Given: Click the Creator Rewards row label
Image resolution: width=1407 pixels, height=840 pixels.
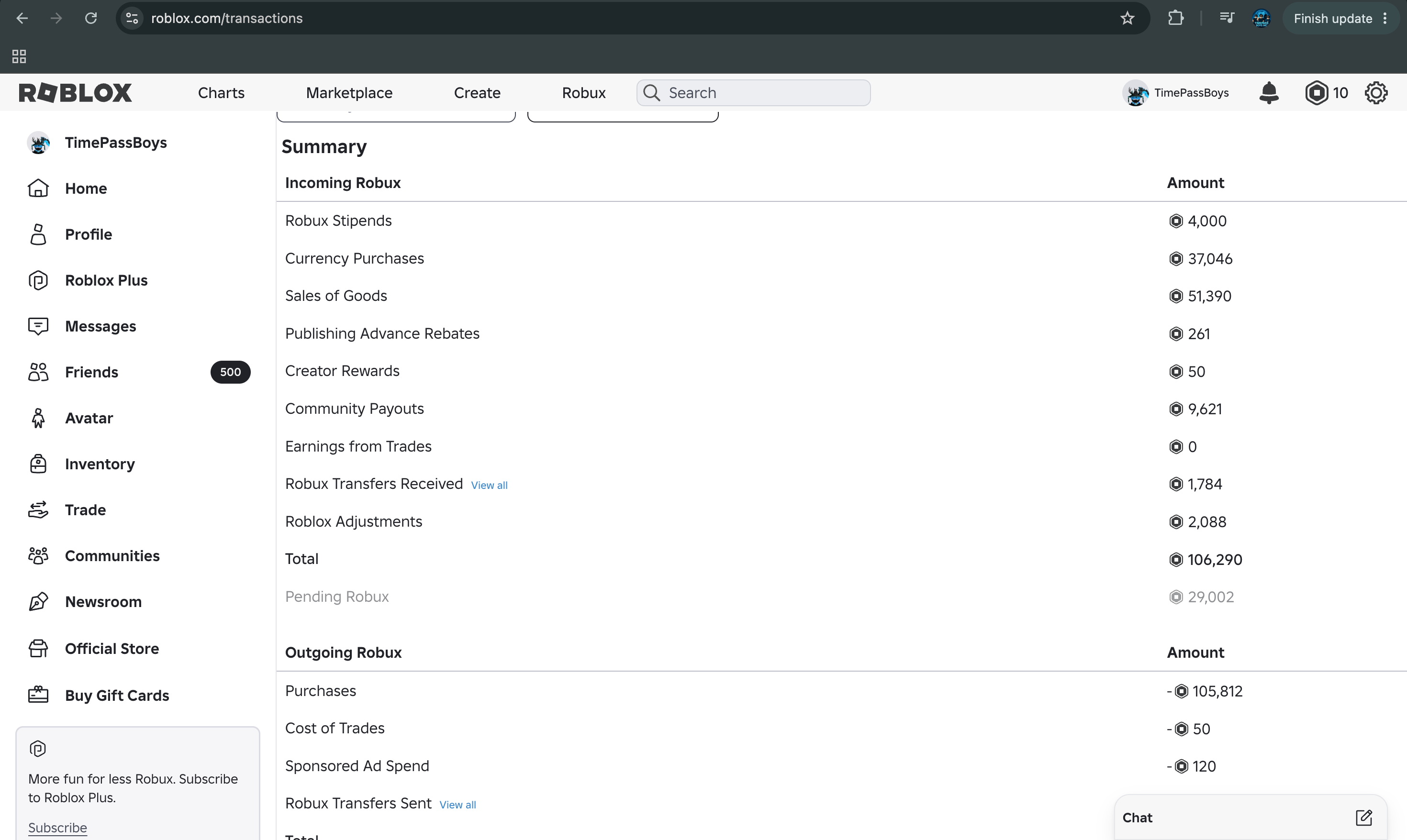Looking at the screenshot, I should point(343,371).
